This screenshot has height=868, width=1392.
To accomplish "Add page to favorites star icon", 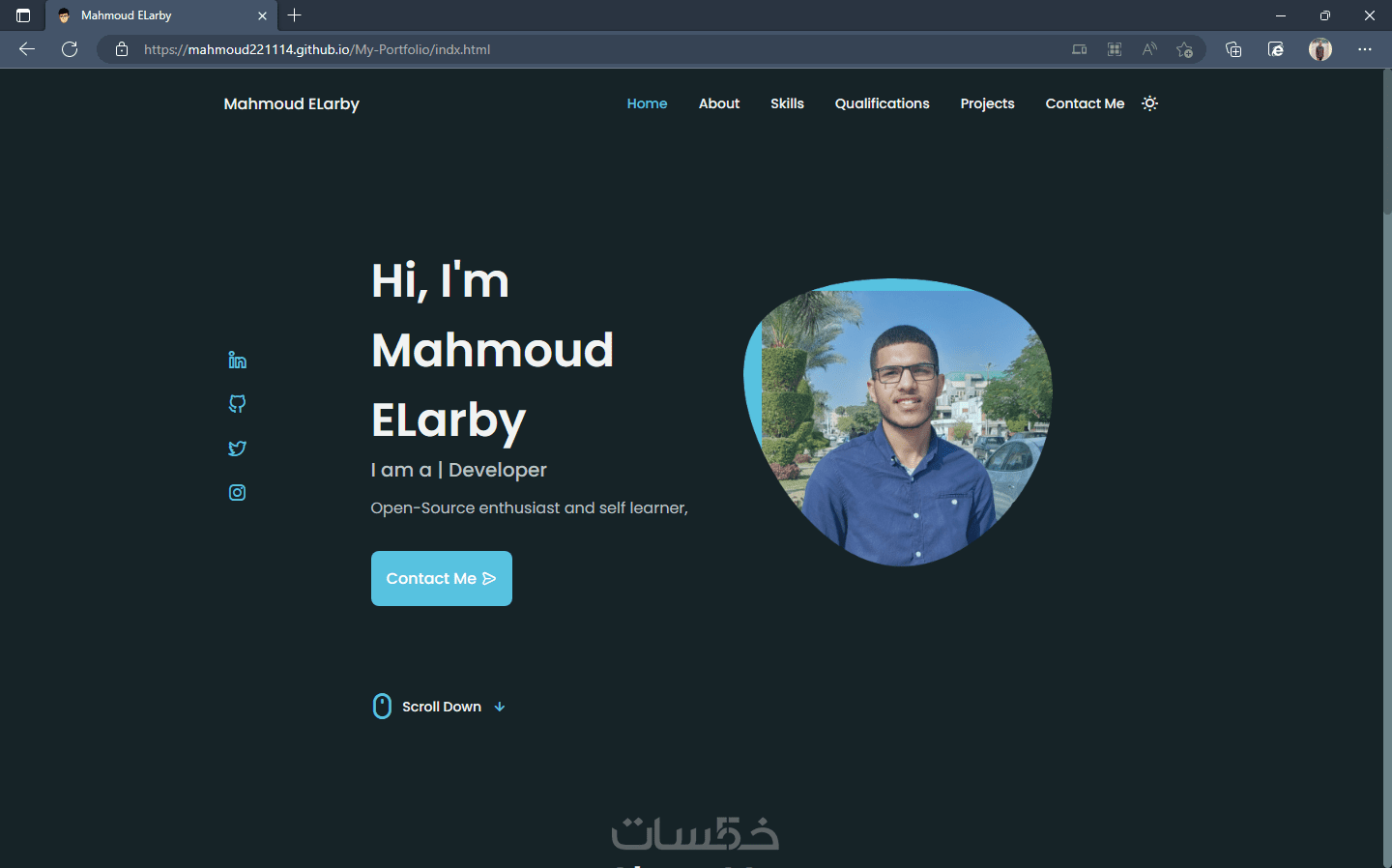I will [1184, 49].
